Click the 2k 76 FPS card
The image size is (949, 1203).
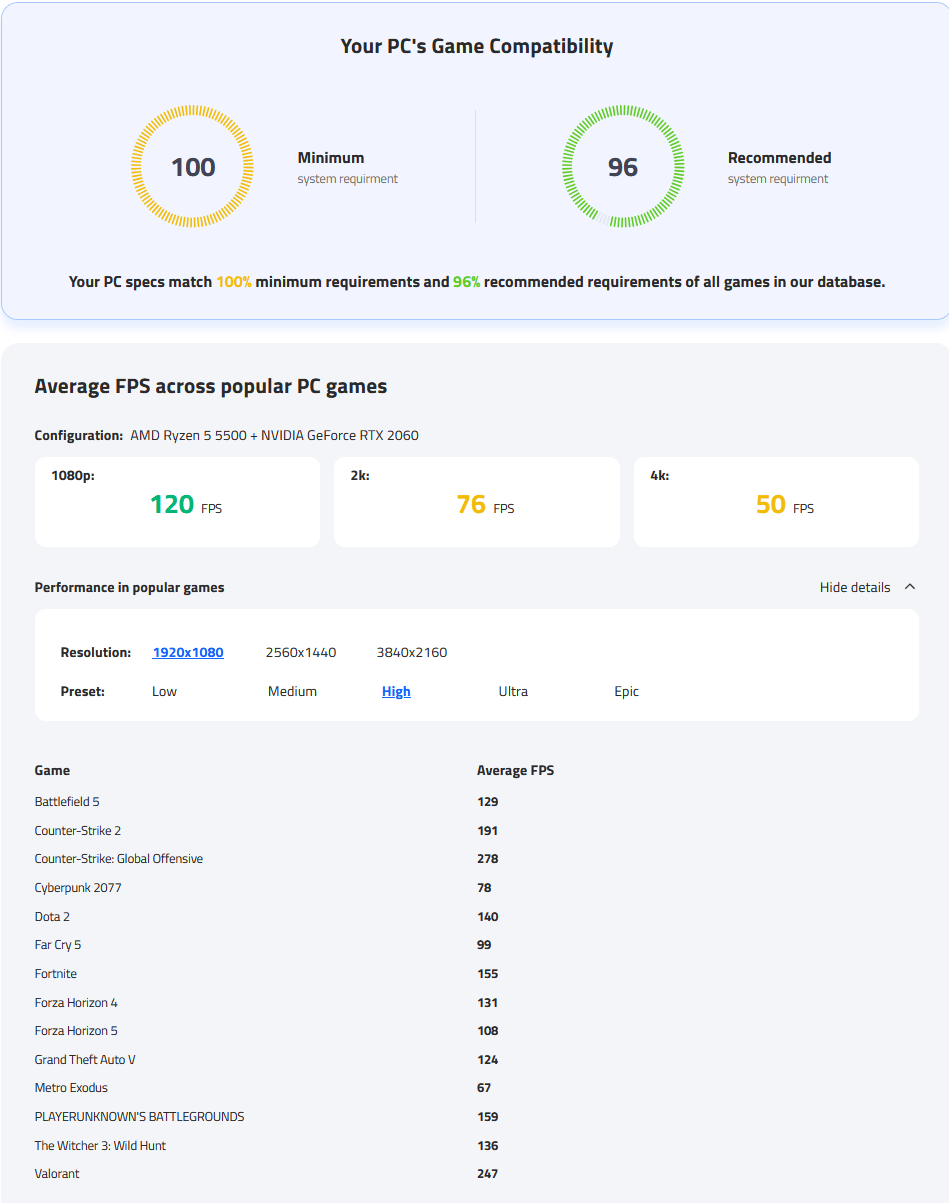click(477, 502)
